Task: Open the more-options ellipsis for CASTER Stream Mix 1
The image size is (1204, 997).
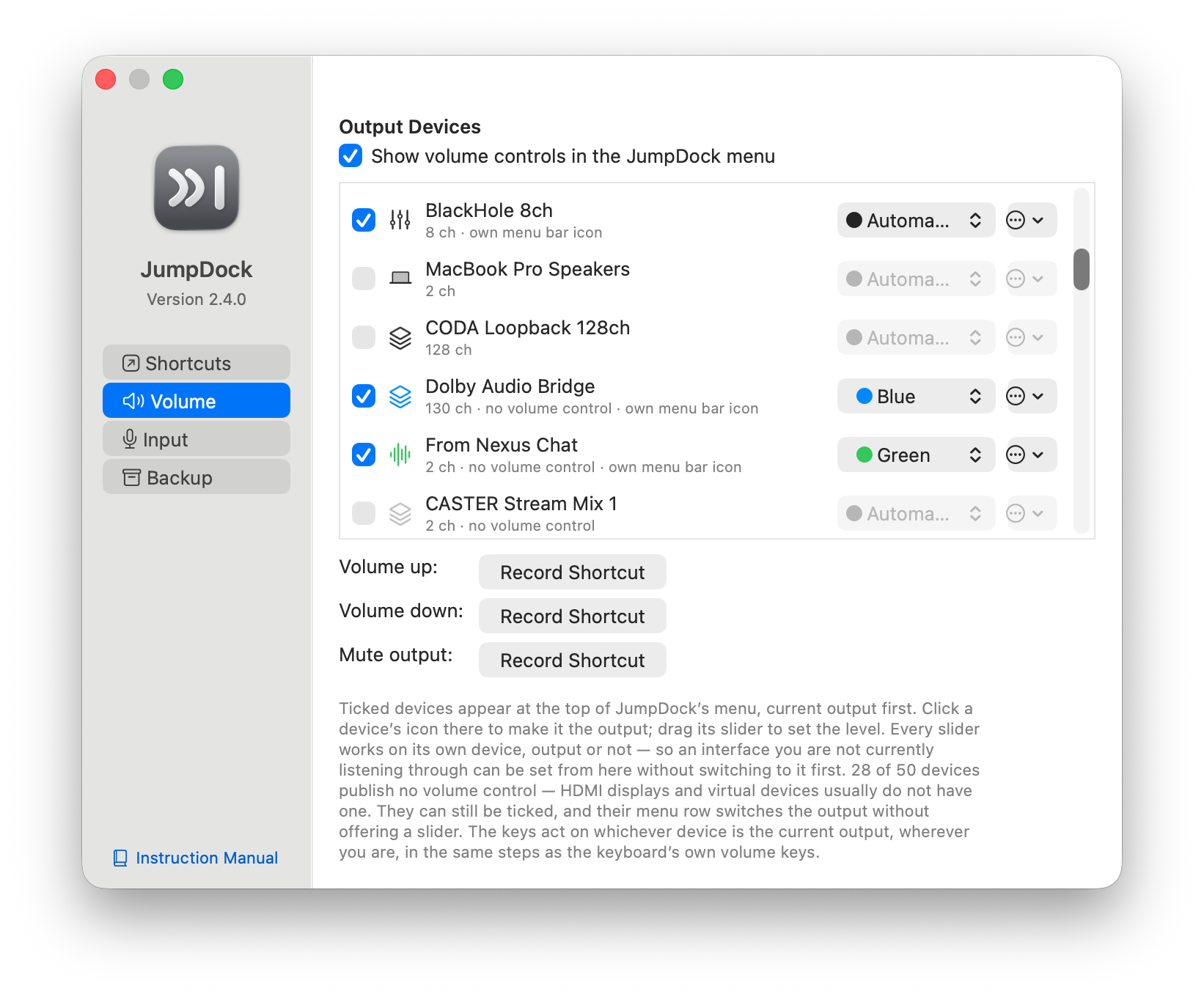Action: (x=1032, y=513)
